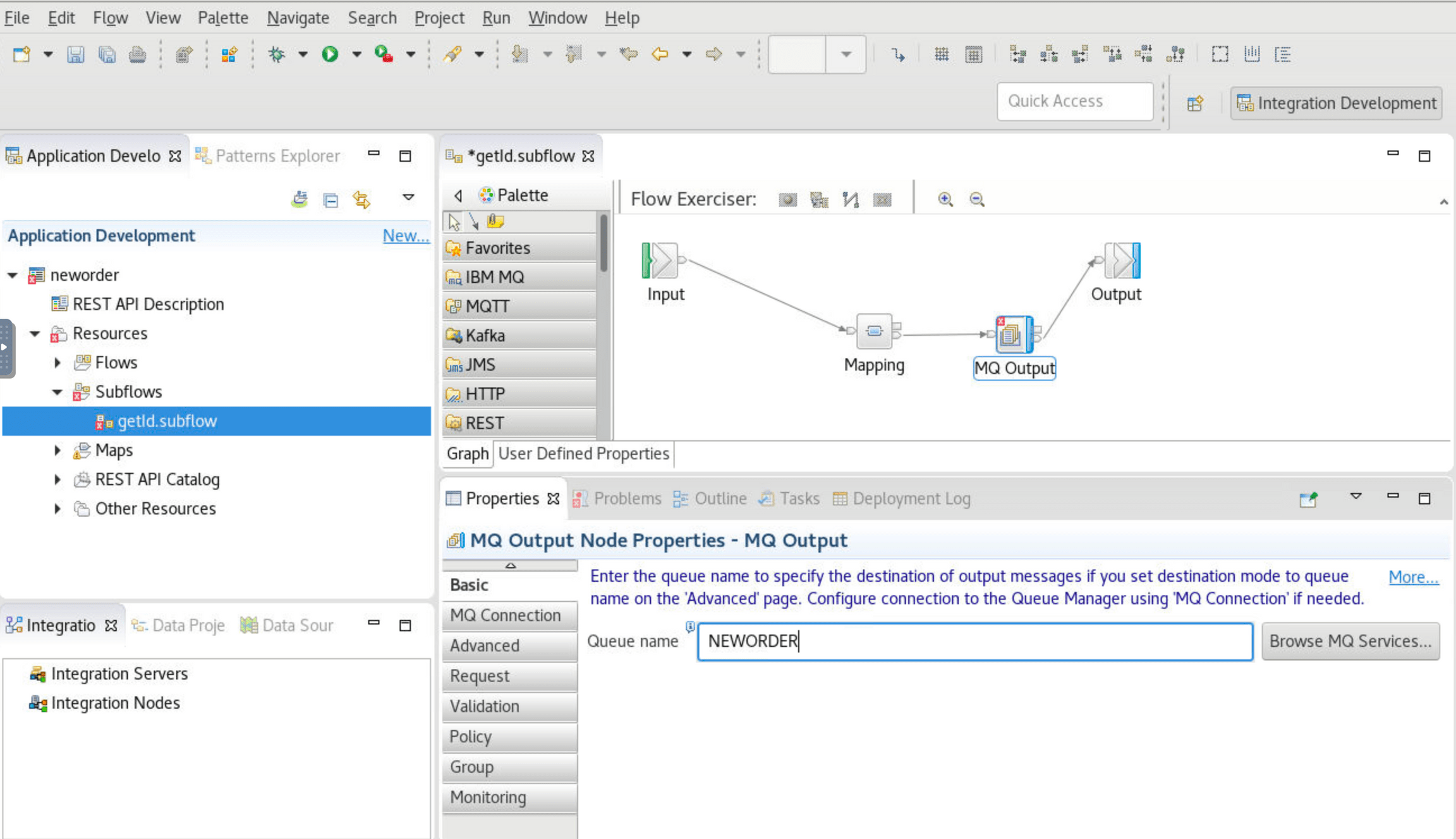The height and width of the screenshot is (839, 1456).
Task: Click the Connection tool in the palette toolbar
Action: click(x=474, y=221)
